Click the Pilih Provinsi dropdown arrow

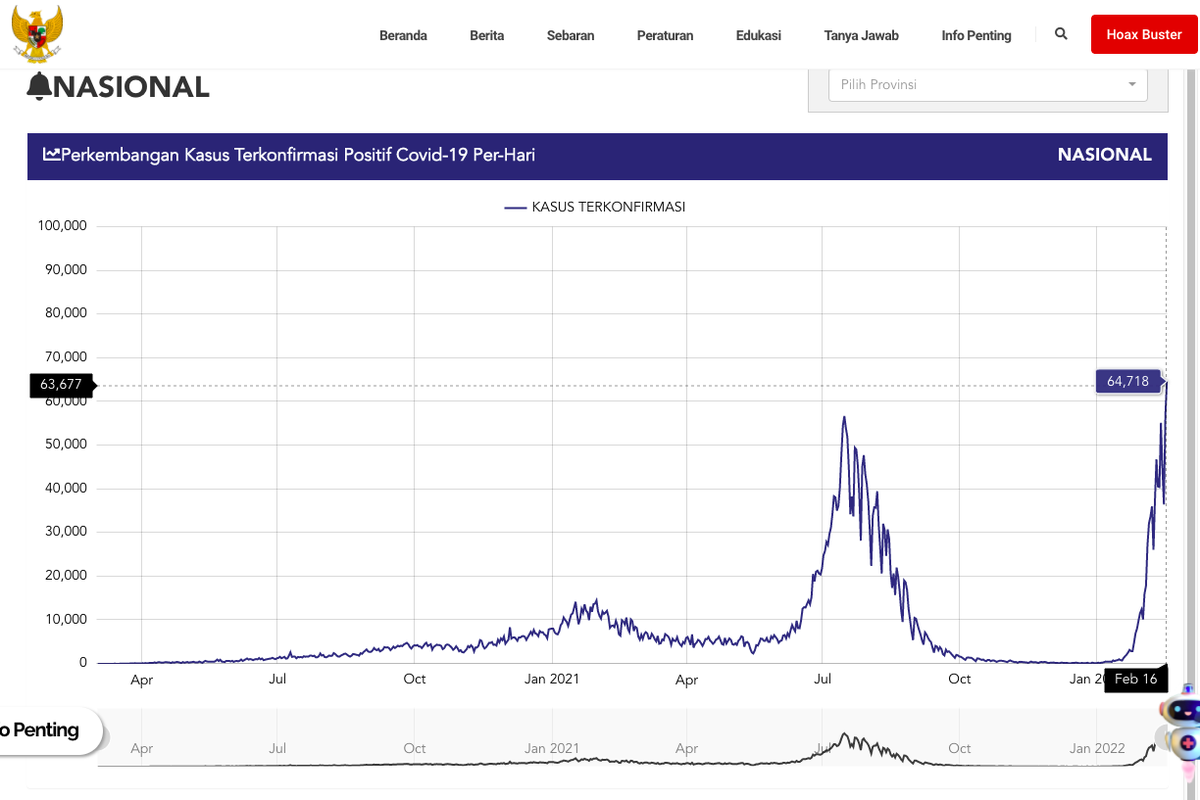[x=1132, y=85]
